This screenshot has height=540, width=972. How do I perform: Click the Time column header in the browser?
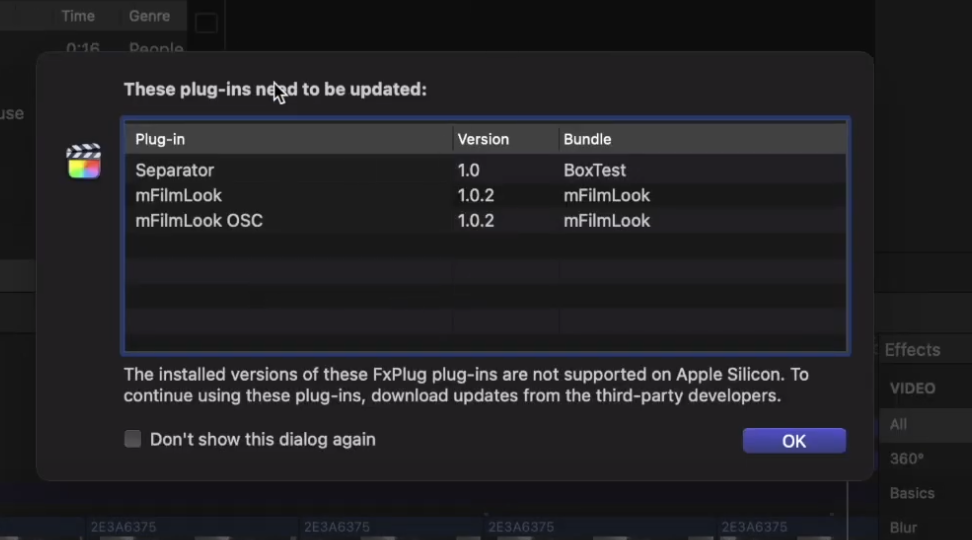(78, 16)
